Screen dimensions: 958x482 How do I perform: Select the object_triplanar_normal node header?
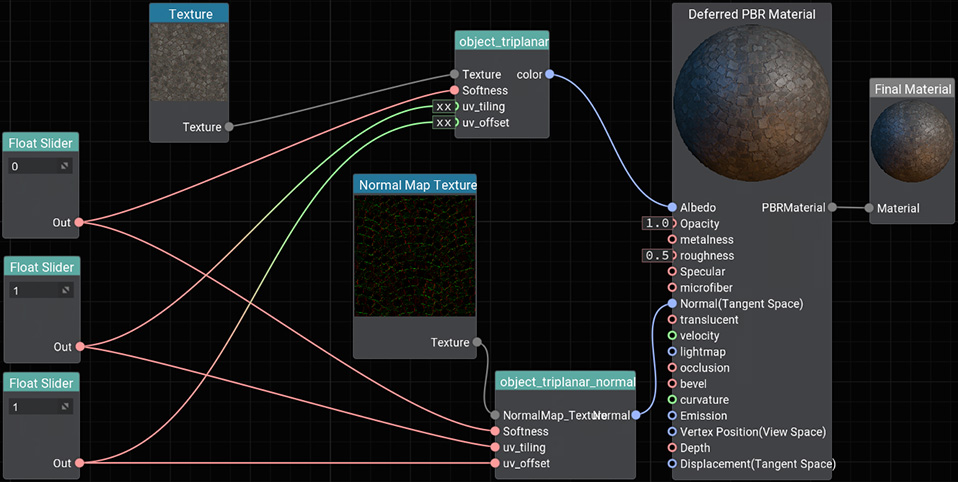tap(566, 382)
